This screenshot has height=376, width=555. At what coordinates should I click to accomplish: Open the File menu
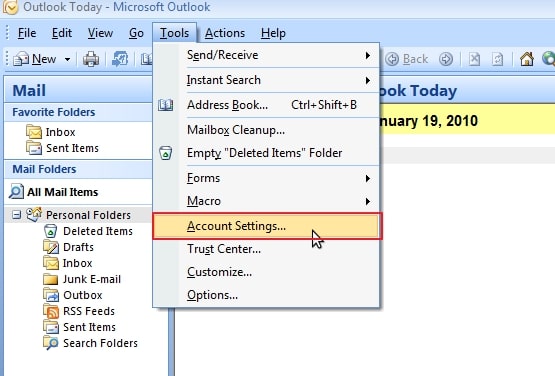tap(27, 33)
